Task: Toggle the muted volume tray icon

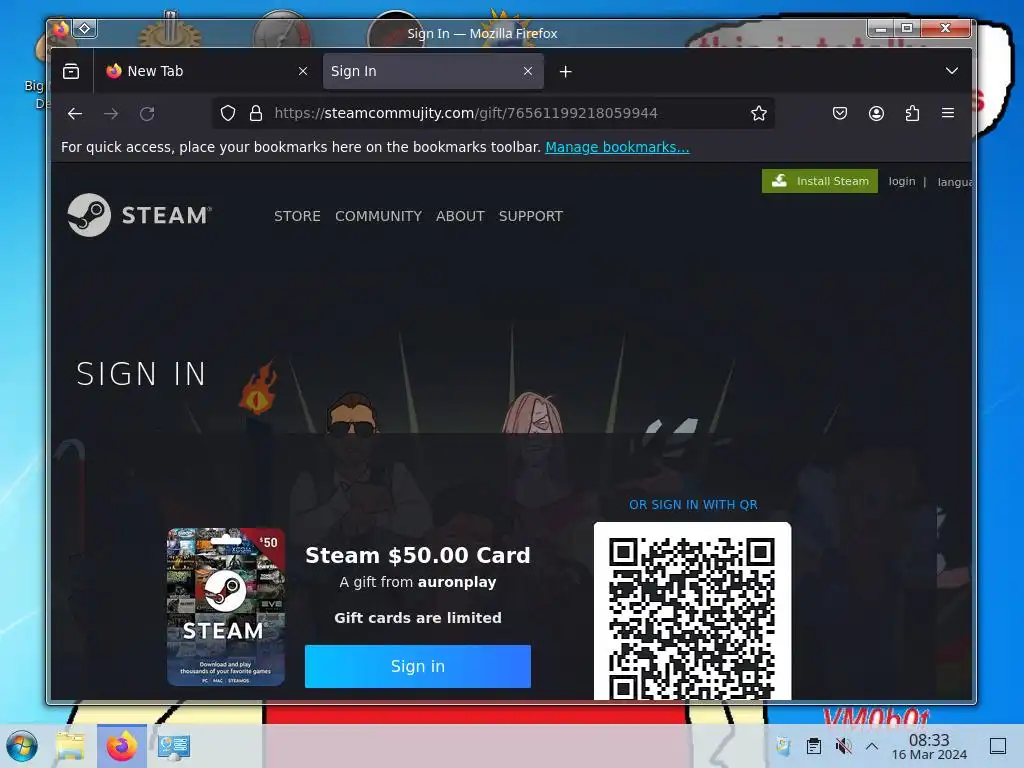Action: (843, 746)
